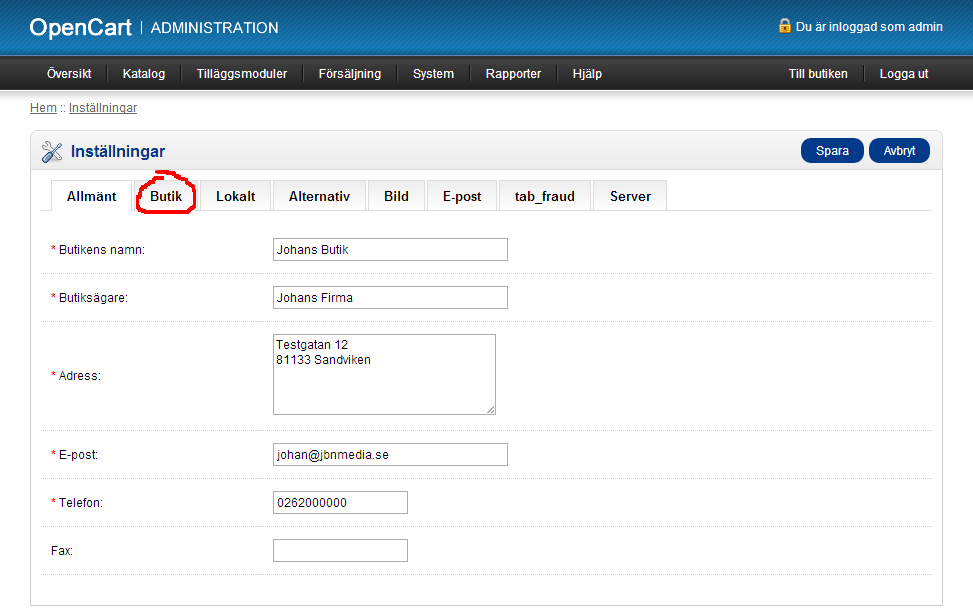Click the ADMINISTRATION header text
973x616 pixels.
coord(215,28)
